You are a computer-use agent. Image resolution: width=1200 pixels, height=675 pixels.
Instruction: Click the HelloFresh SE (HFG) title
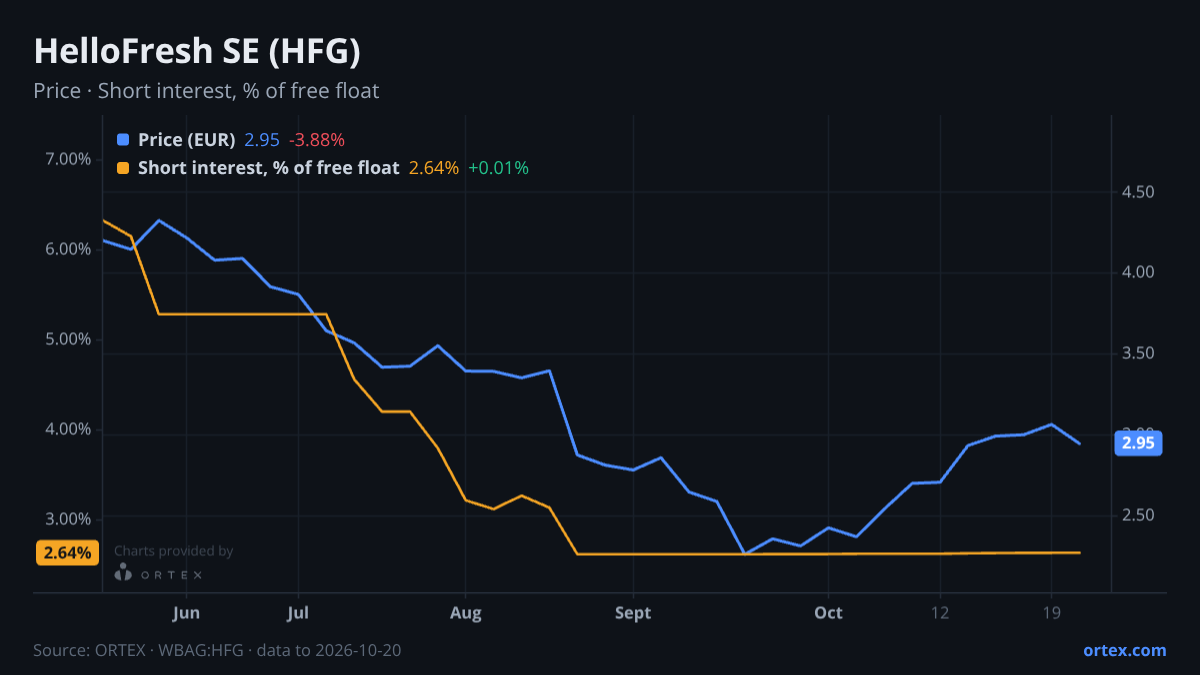click(x=197, y=51)
